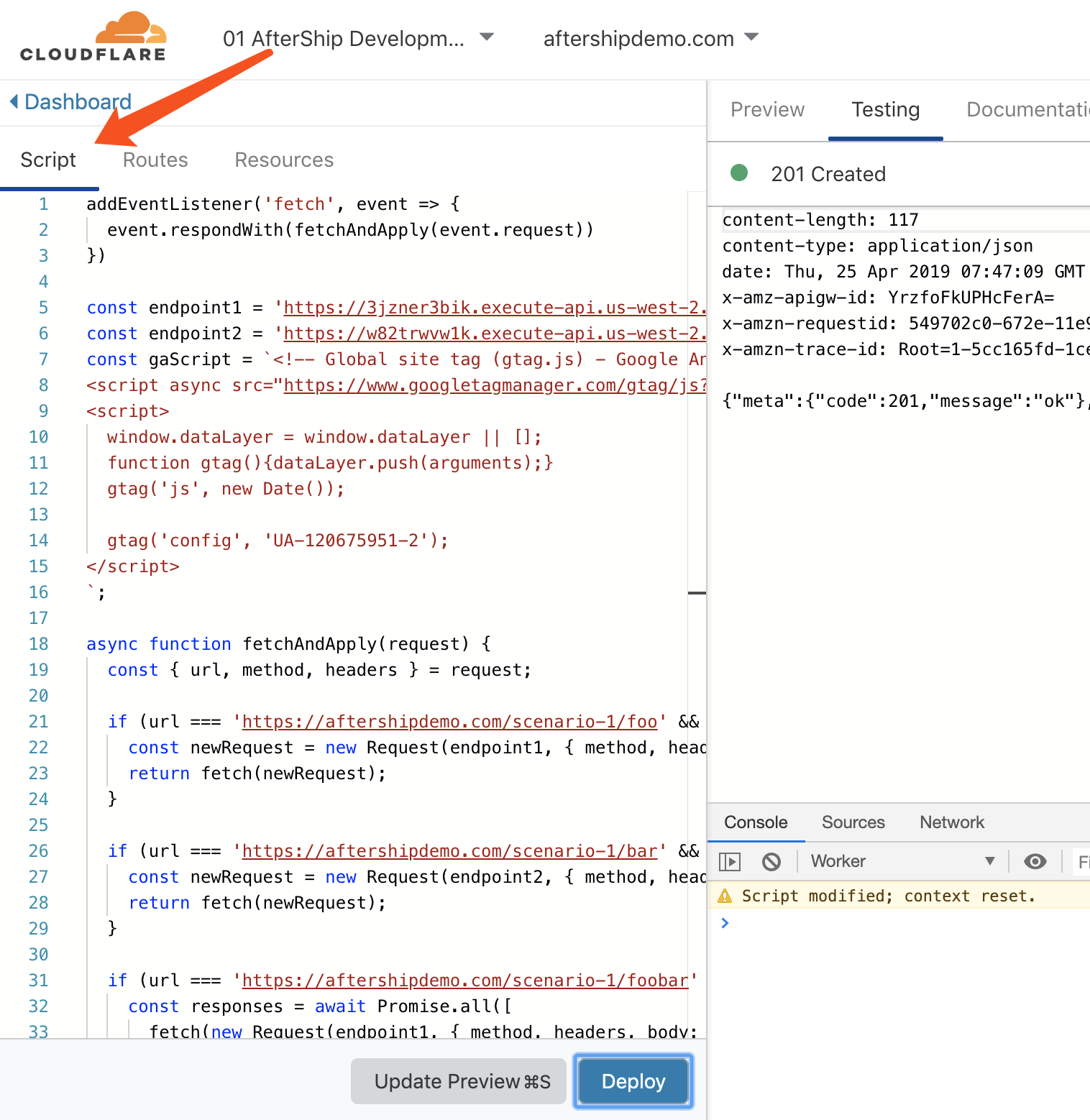
Task: Click the Cloudflare logo
Action: click(93, 37)
